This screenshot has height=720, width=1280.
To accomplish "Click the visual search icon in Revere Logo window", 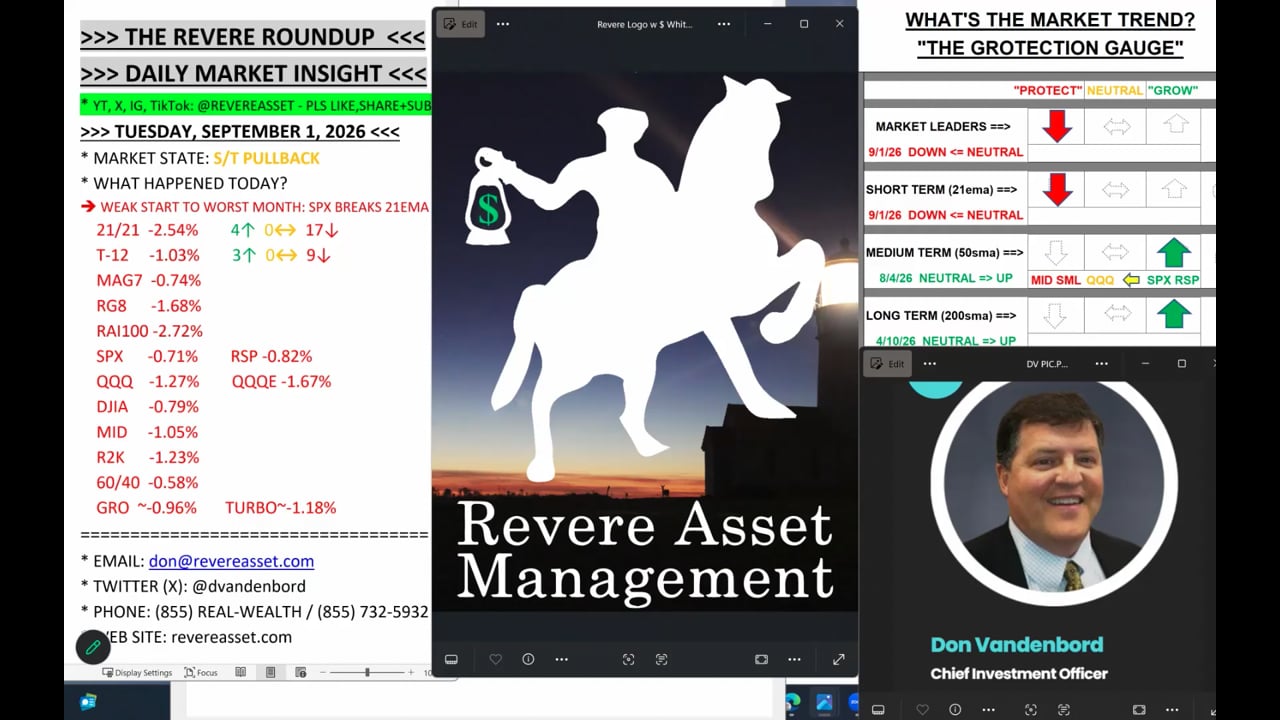I will [x=628, y=659].
